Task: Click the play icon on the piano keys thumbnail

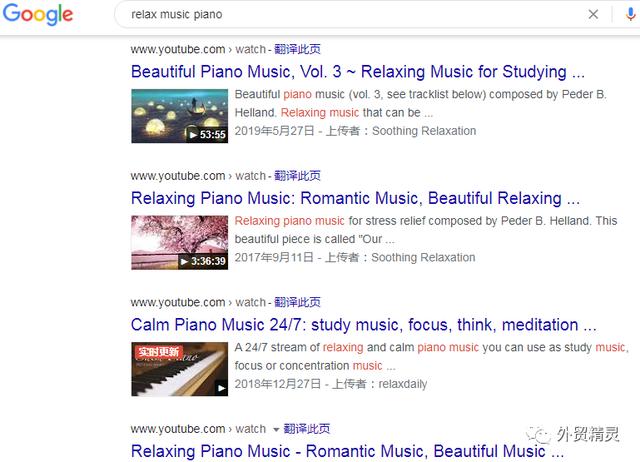Action: 221,388
